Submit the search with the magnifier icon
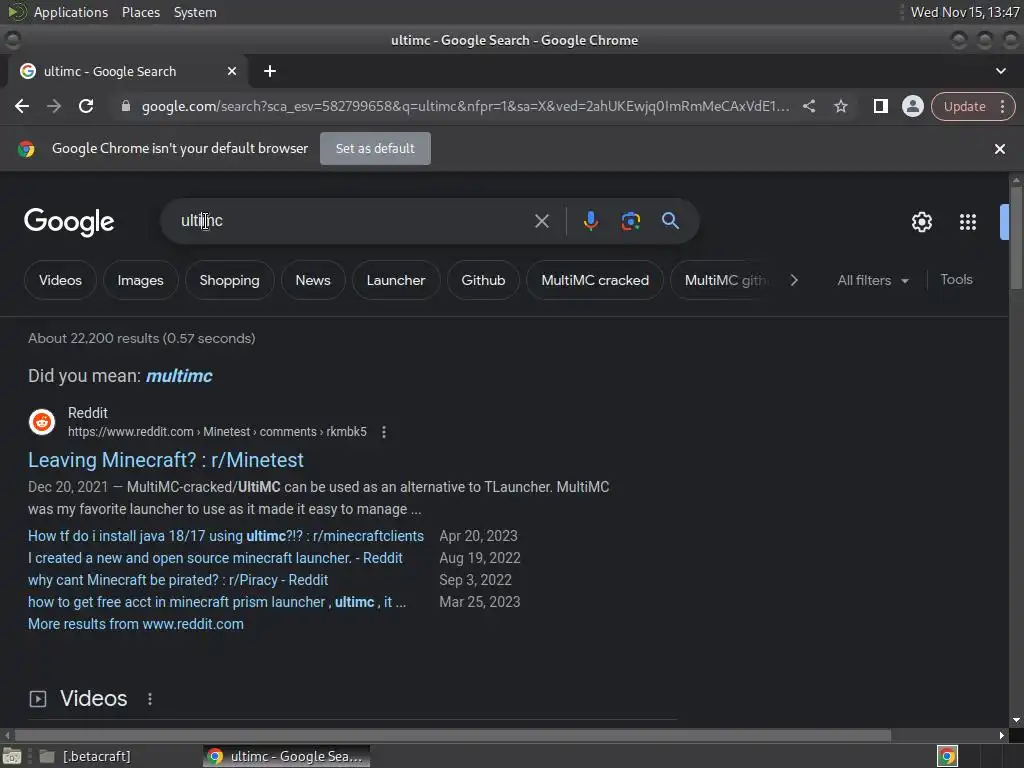This screenshot has height=768, width=1024. tap(670, 221)
